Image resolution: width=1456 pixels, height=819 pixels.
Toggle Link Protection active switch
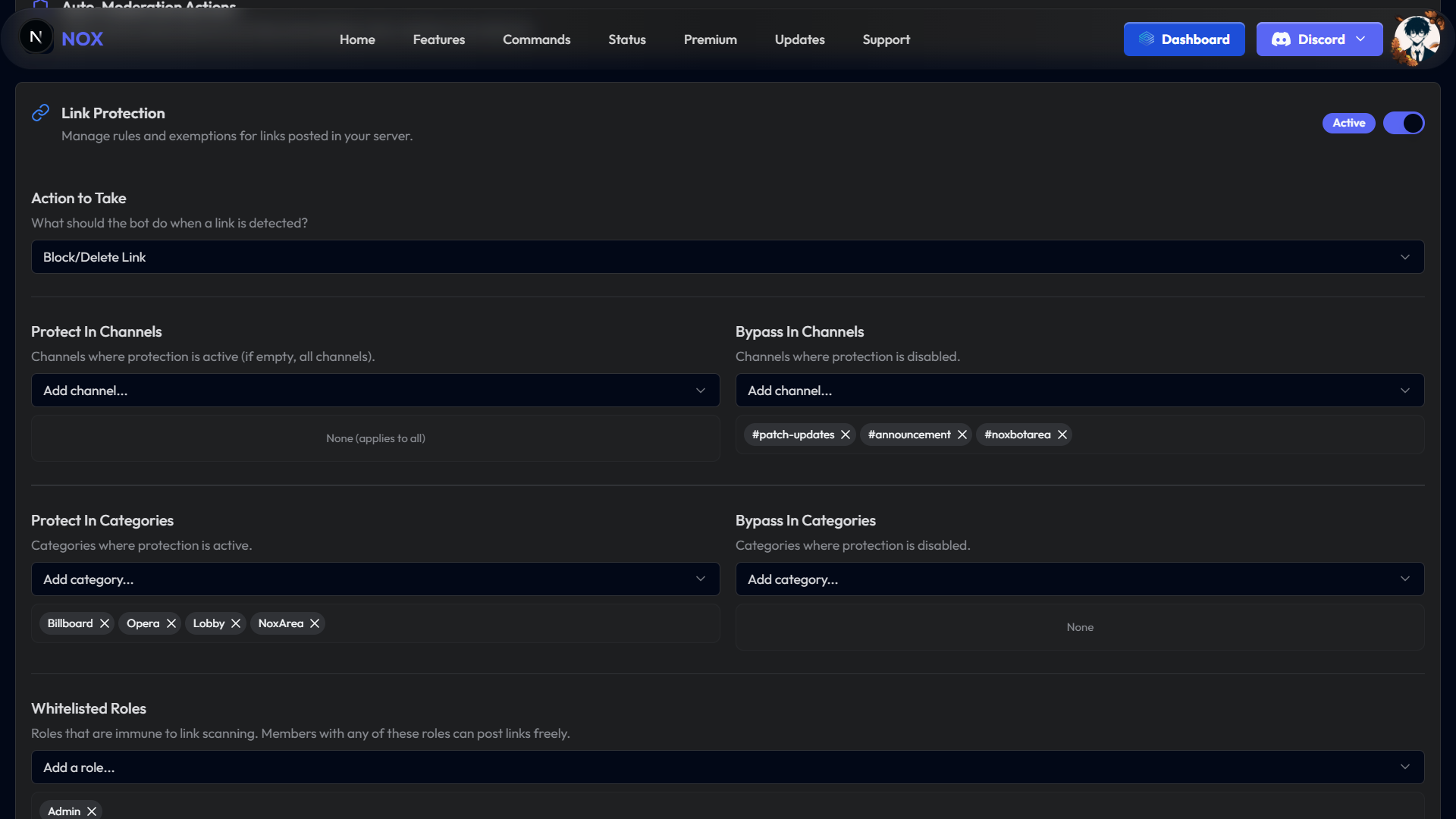(x=1404, y=123)
